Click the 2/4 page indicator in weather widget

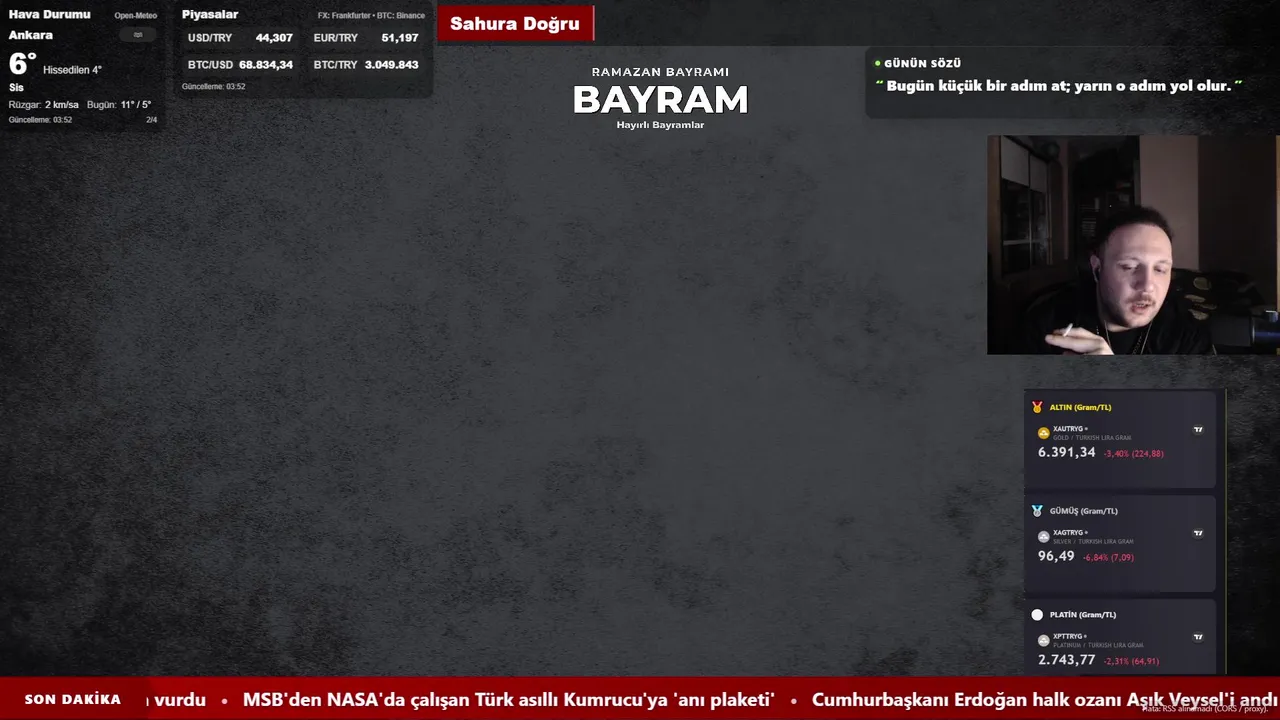[152, 120]
